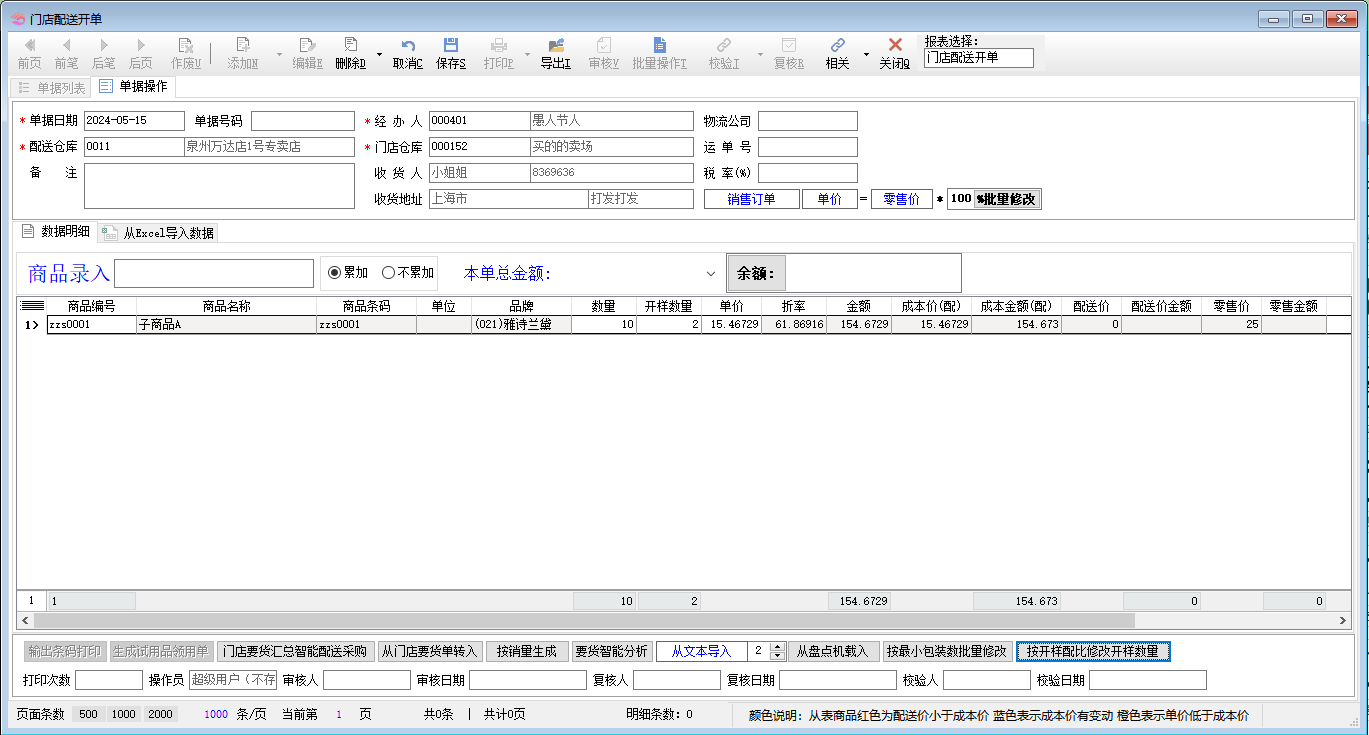1369x735 pixels.
Task: Click the 从门店要货单转入 button
Action: 430,651
